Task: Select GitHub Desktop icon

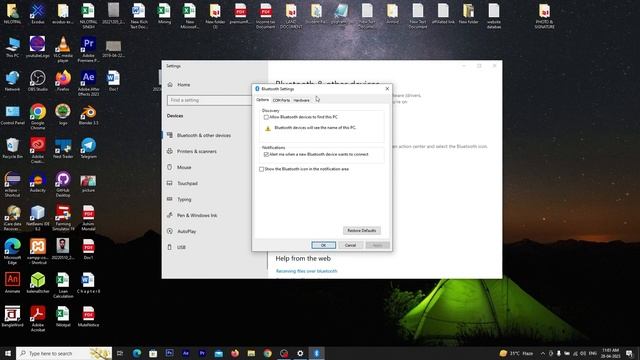Action: tap(63, 184)
